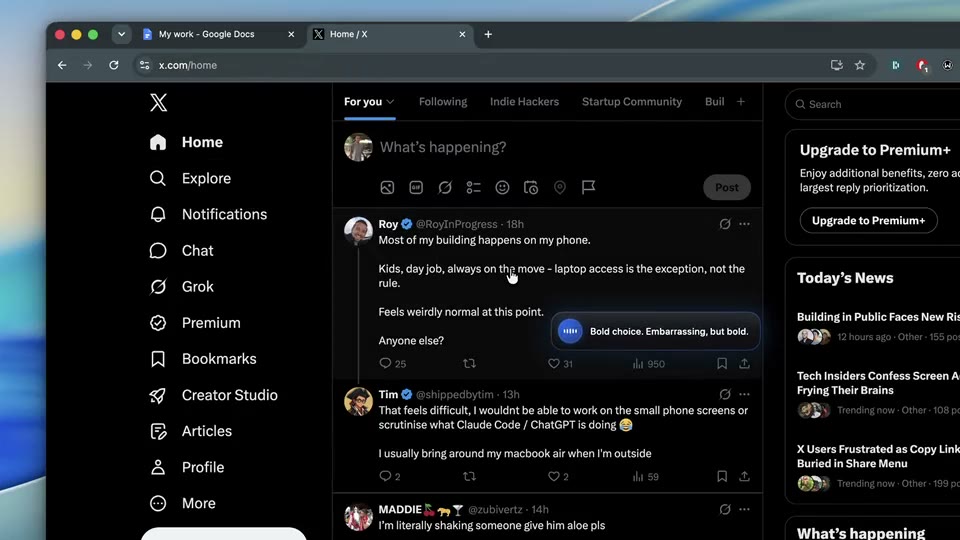Switch to Startup Community tab

(632, 102)
